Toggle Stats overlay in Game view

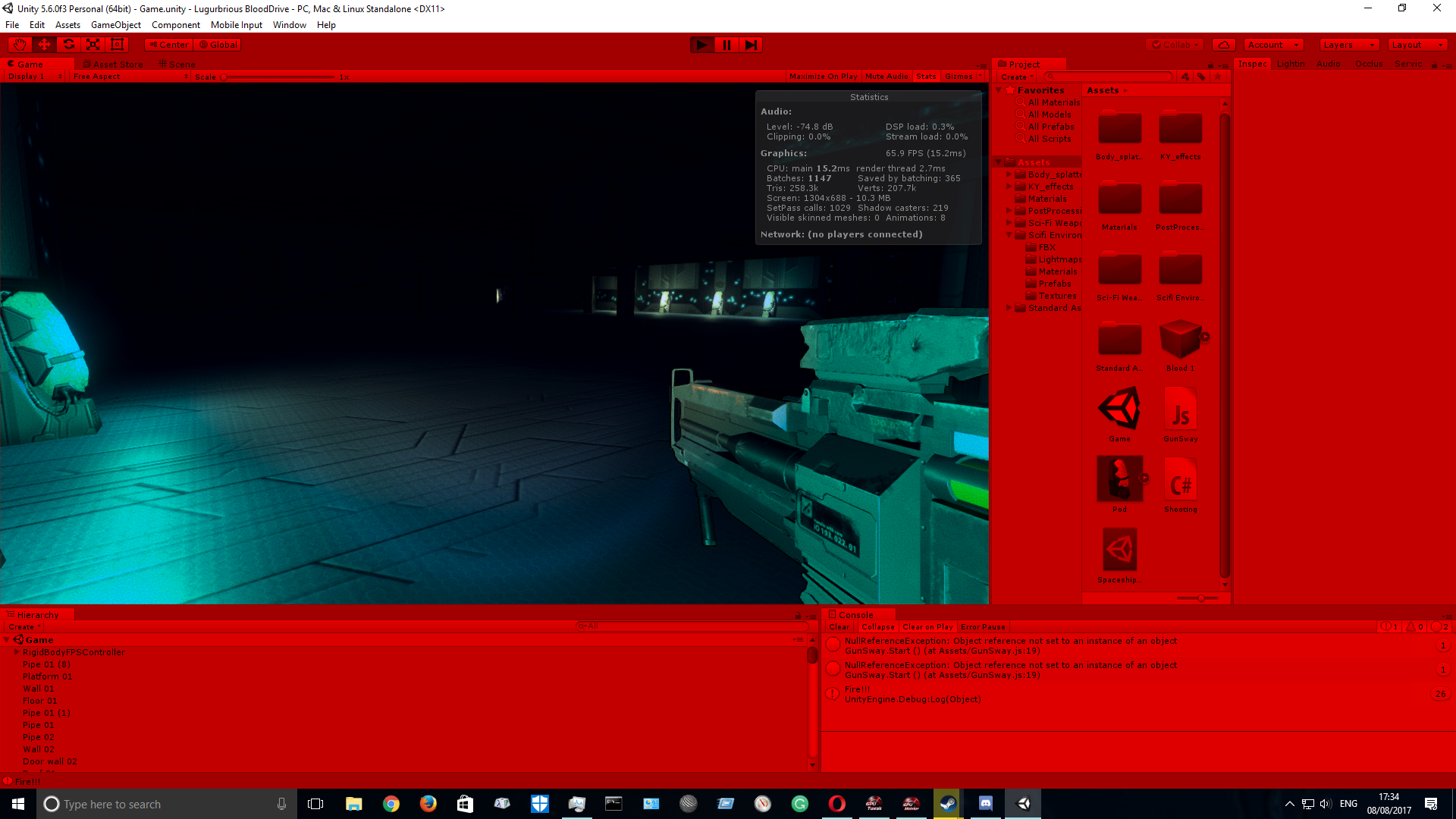(926, 77)
